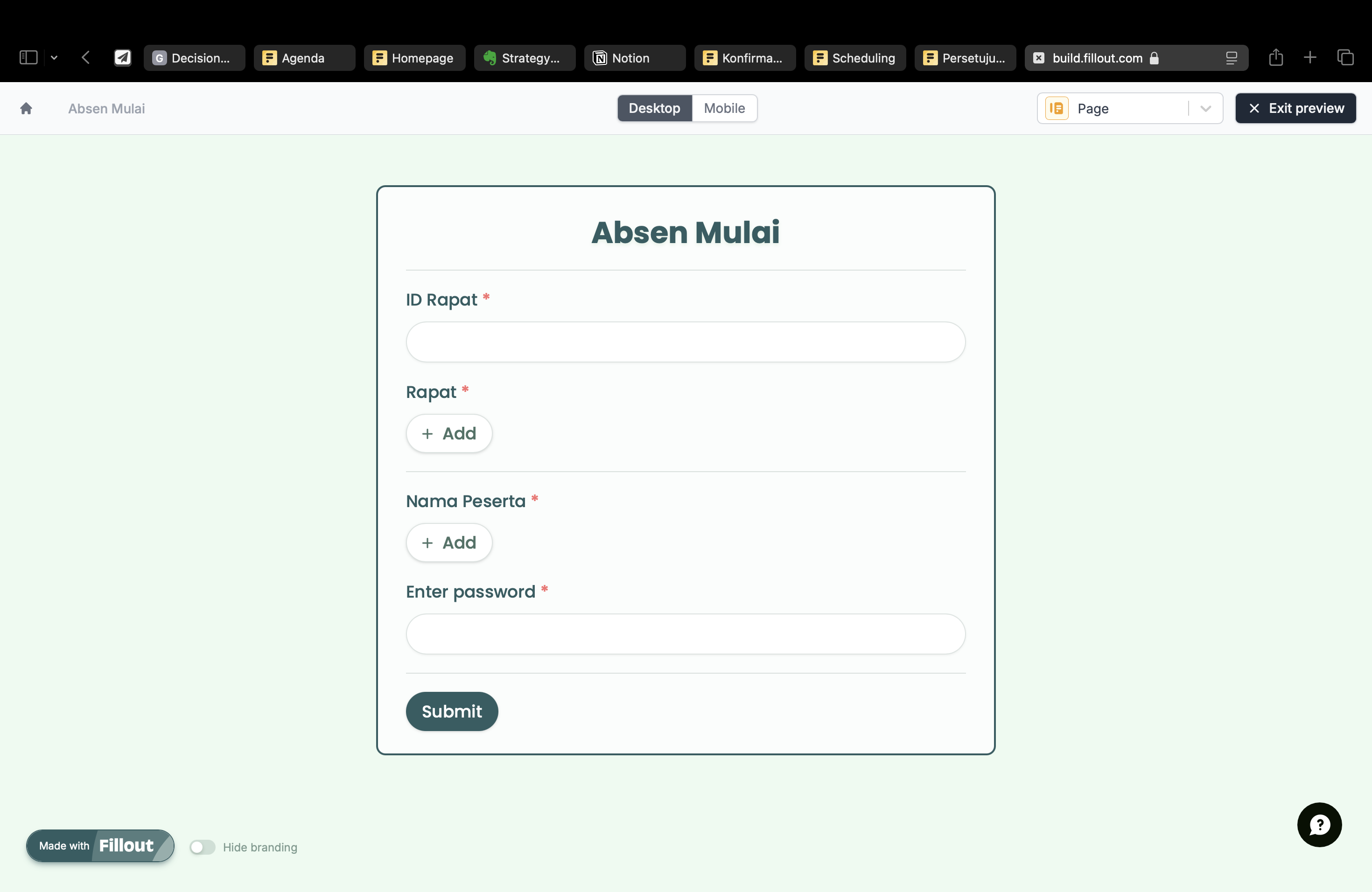The height and width of the screenshot is (892, 1372).
Task: Click the lock icon in address bar
Action: coord(1154,58)
